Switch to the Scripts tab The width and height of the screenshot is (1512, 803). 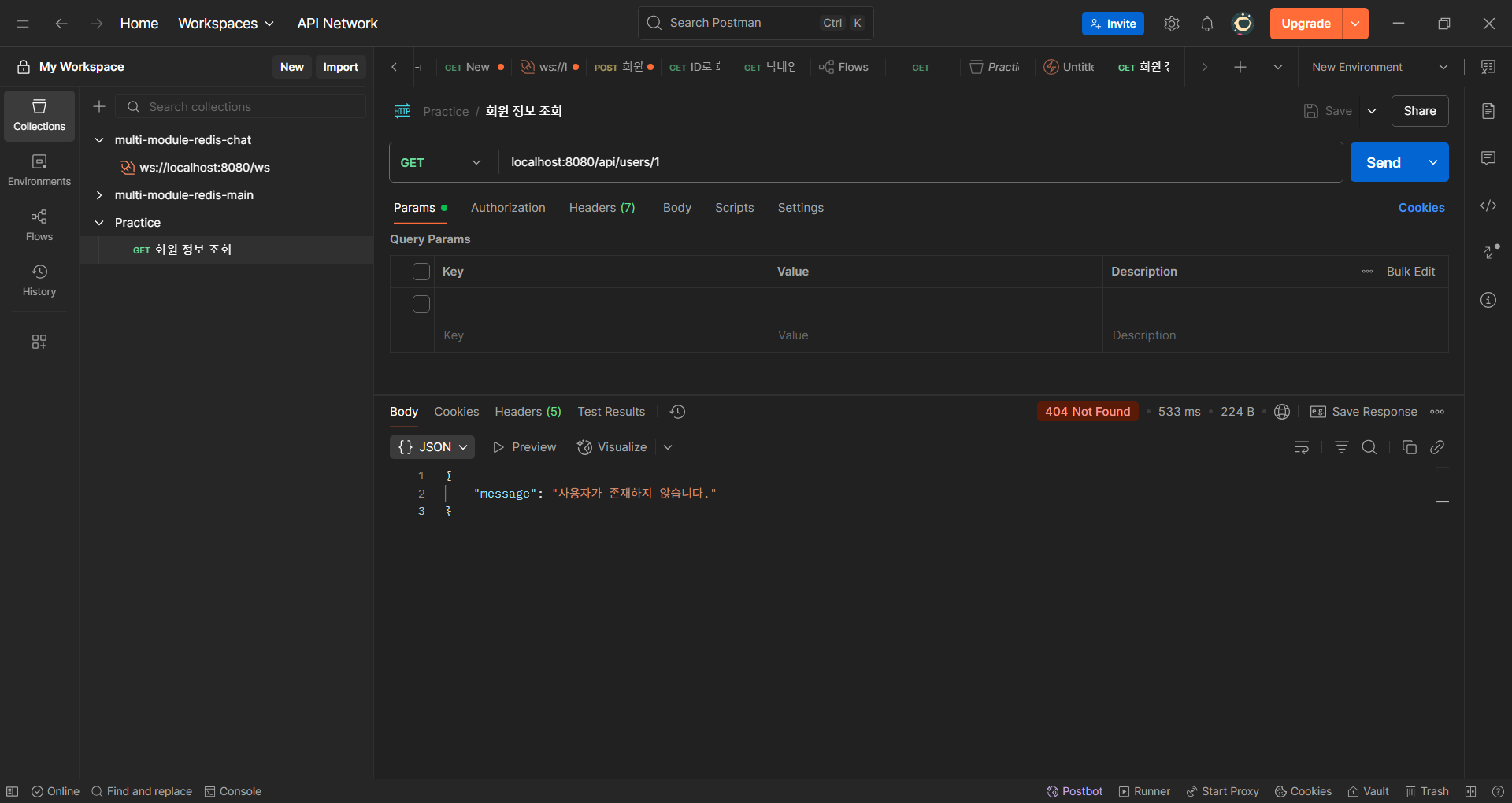(735, 208)
